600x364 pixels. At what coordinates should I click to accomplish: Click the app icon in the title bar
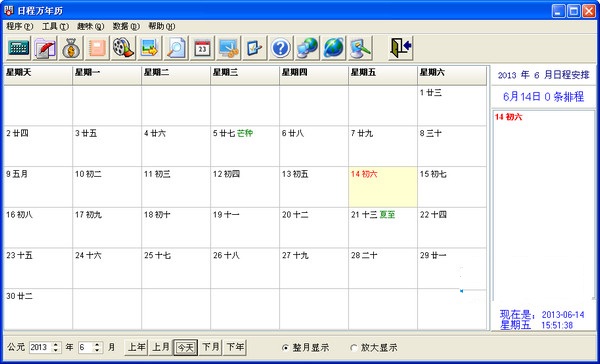pyautogui.click(x=8, y=10)
